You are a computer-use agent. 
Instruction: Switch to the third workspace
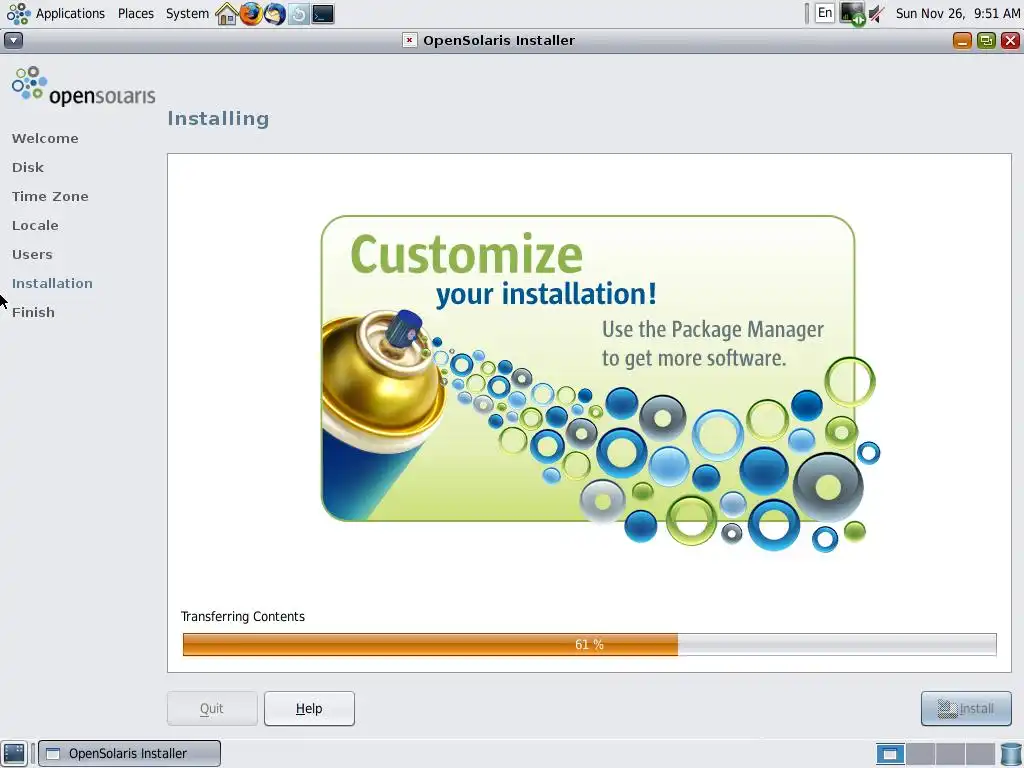950,754
